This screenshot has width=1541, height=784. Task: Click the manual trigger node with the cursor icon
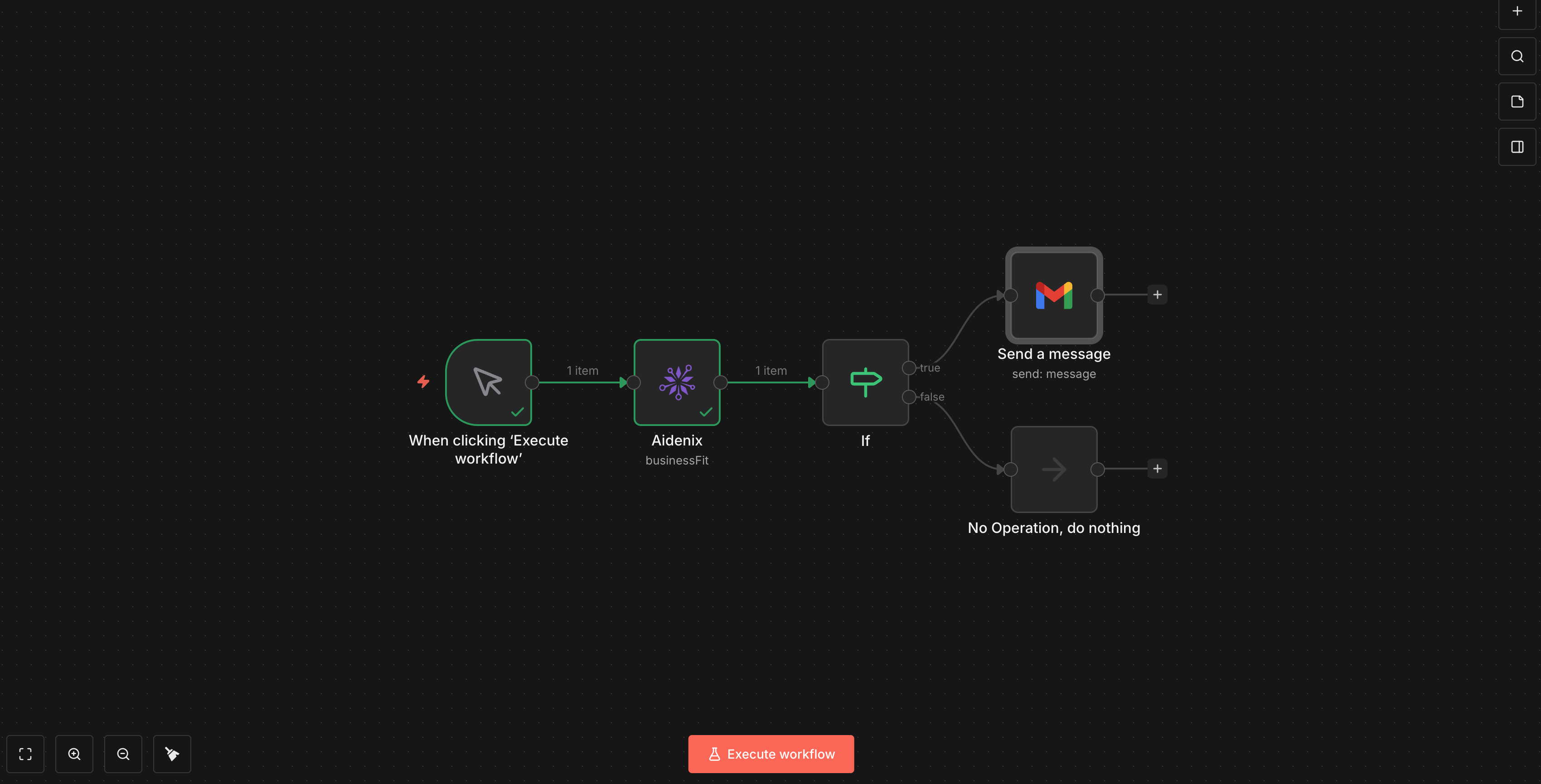[488, 382]
